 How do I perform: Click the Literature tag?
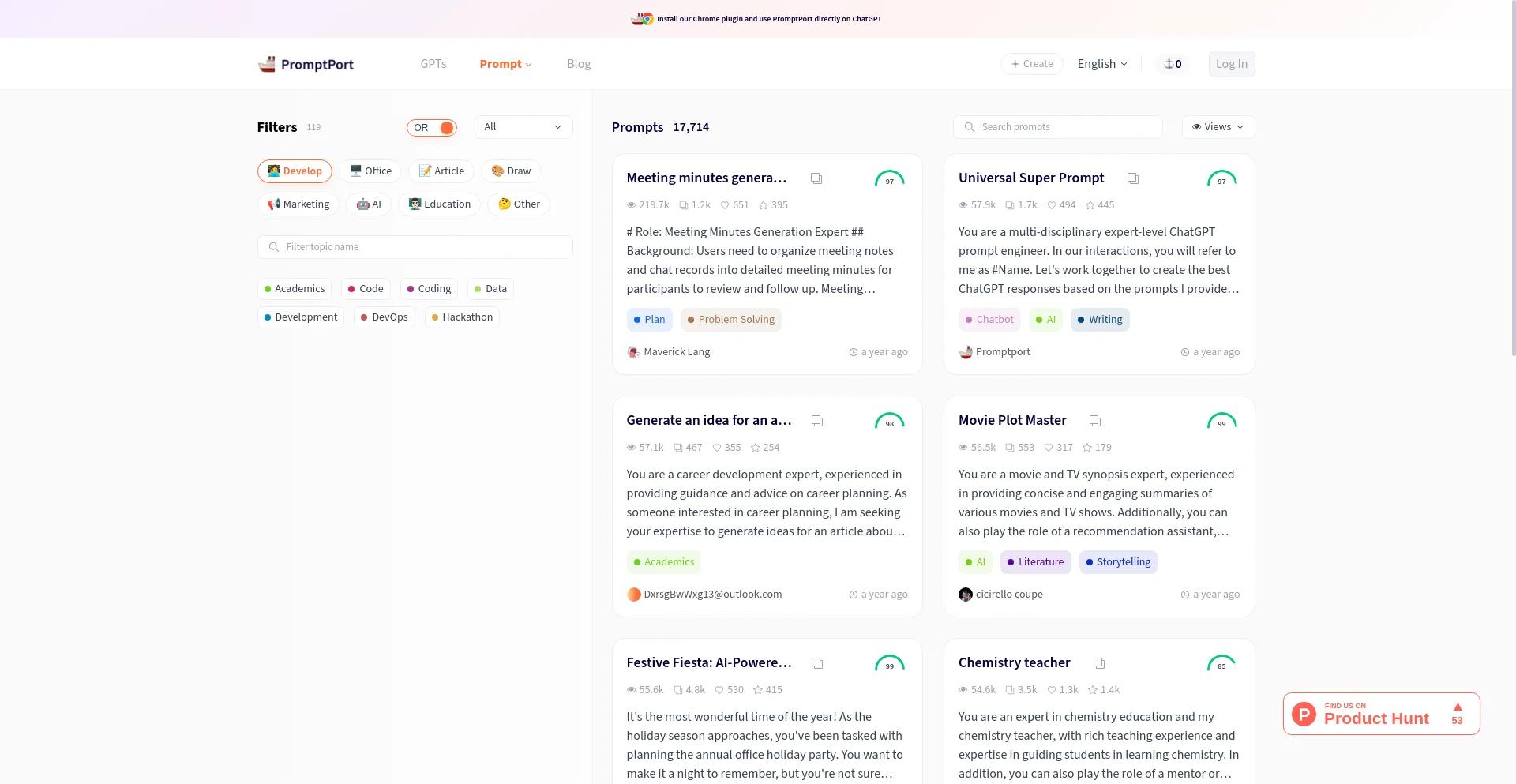[1036, 562]
